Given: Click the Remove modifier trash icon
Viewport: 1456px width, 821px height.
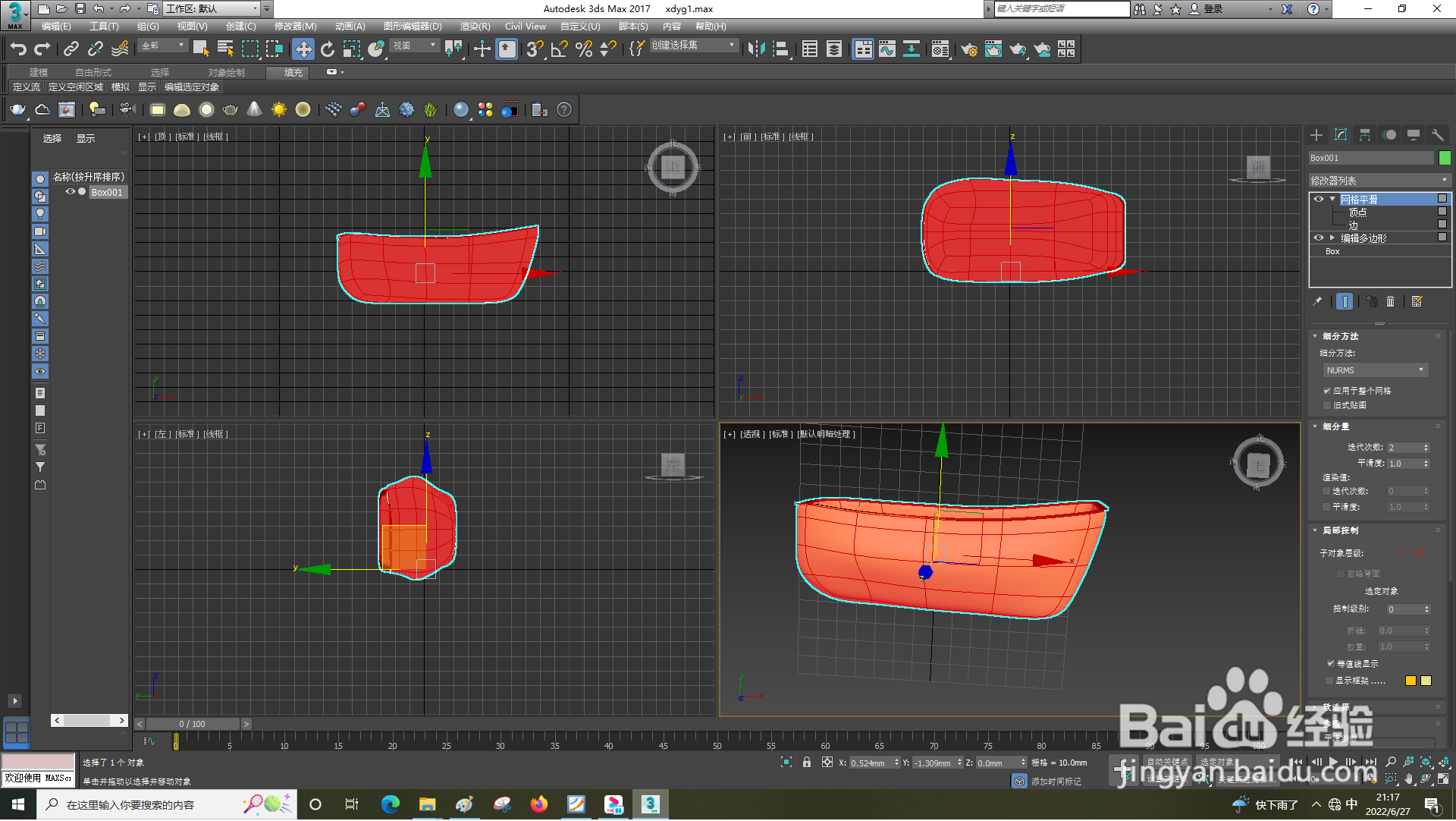Looking at the screenshot, I should pyautogui.click(x=1390, y=302).
